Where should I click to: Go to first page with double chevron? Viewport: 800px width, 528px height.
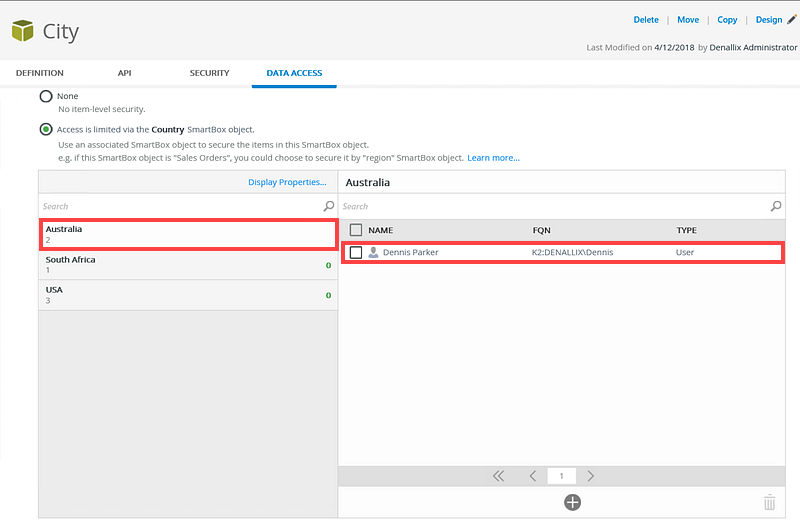tap(498, 476)
